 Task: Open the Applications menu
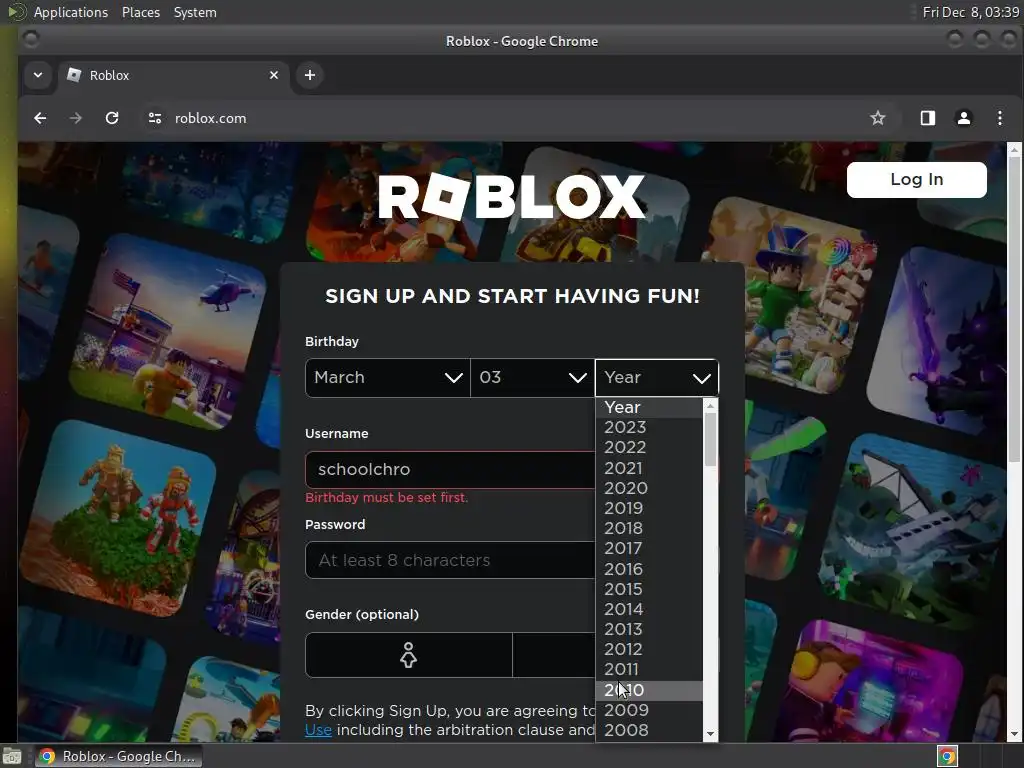pos(71,12)
